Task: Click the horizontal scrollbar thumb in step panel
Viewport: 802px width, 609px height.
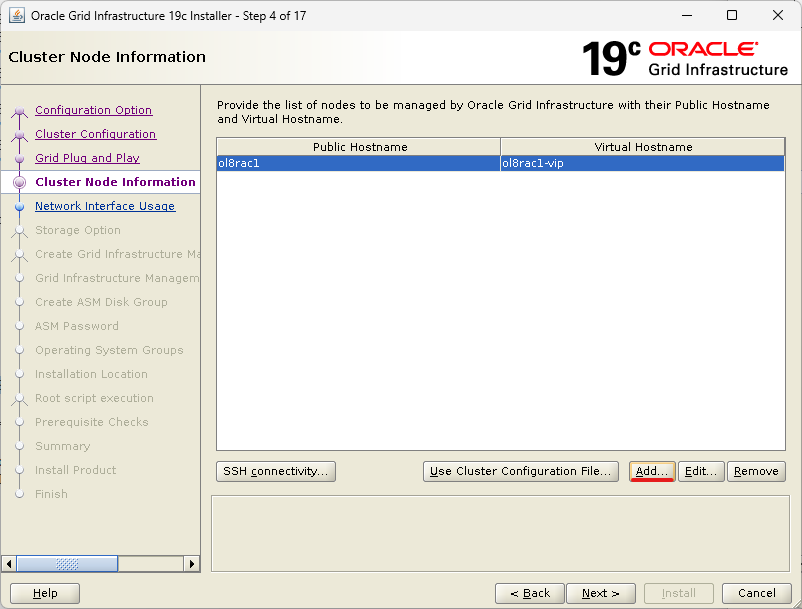Action: pyautogui.click(x=67, y=564)
